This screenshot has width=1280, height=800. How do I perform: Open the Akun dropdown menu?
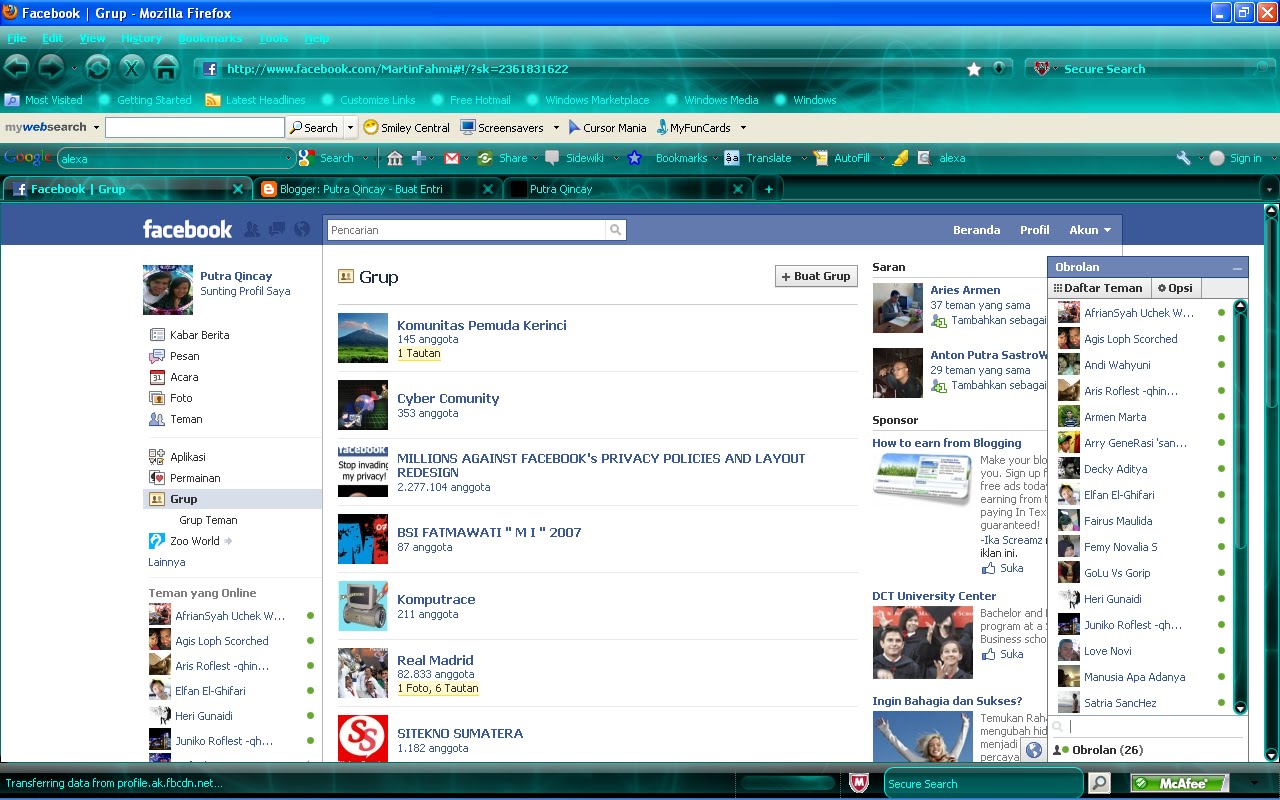(x=1090, y=230)
